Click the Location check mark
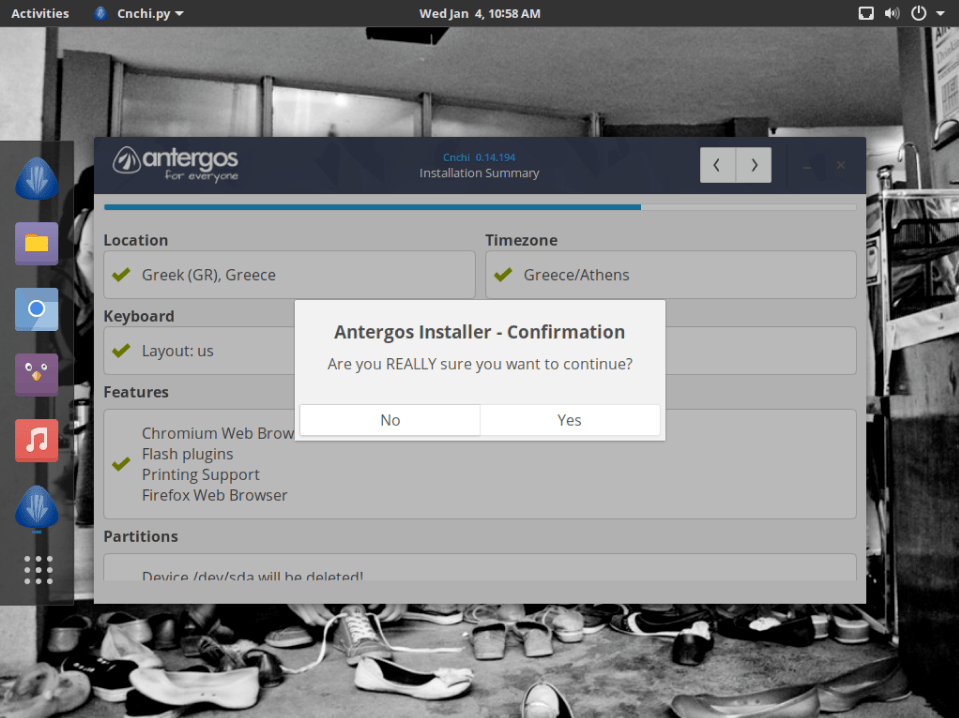Screen dimensions: 959x718 pyautogui.click(x=121, y=275)
